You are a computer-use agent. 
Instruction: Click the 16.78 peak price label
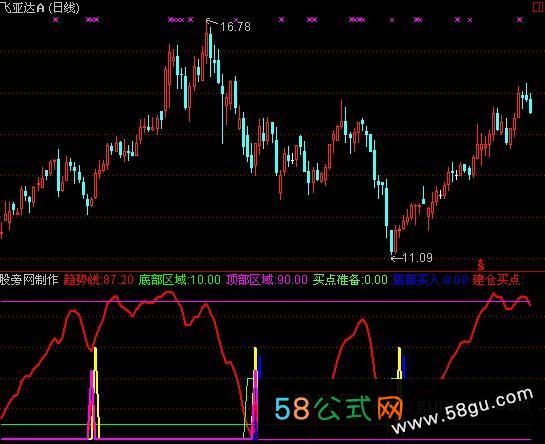pyautogui.click(x=235, y=27)
